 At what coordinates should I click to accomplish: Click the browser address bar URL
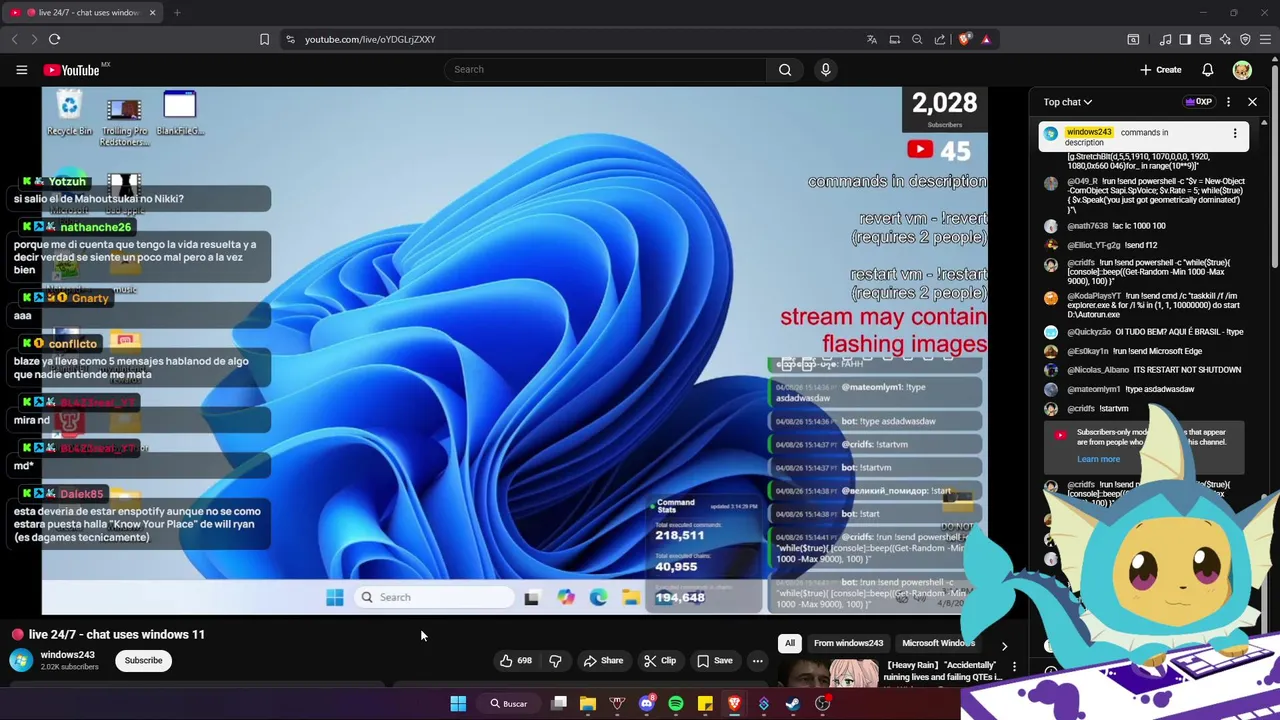(370, 39)
